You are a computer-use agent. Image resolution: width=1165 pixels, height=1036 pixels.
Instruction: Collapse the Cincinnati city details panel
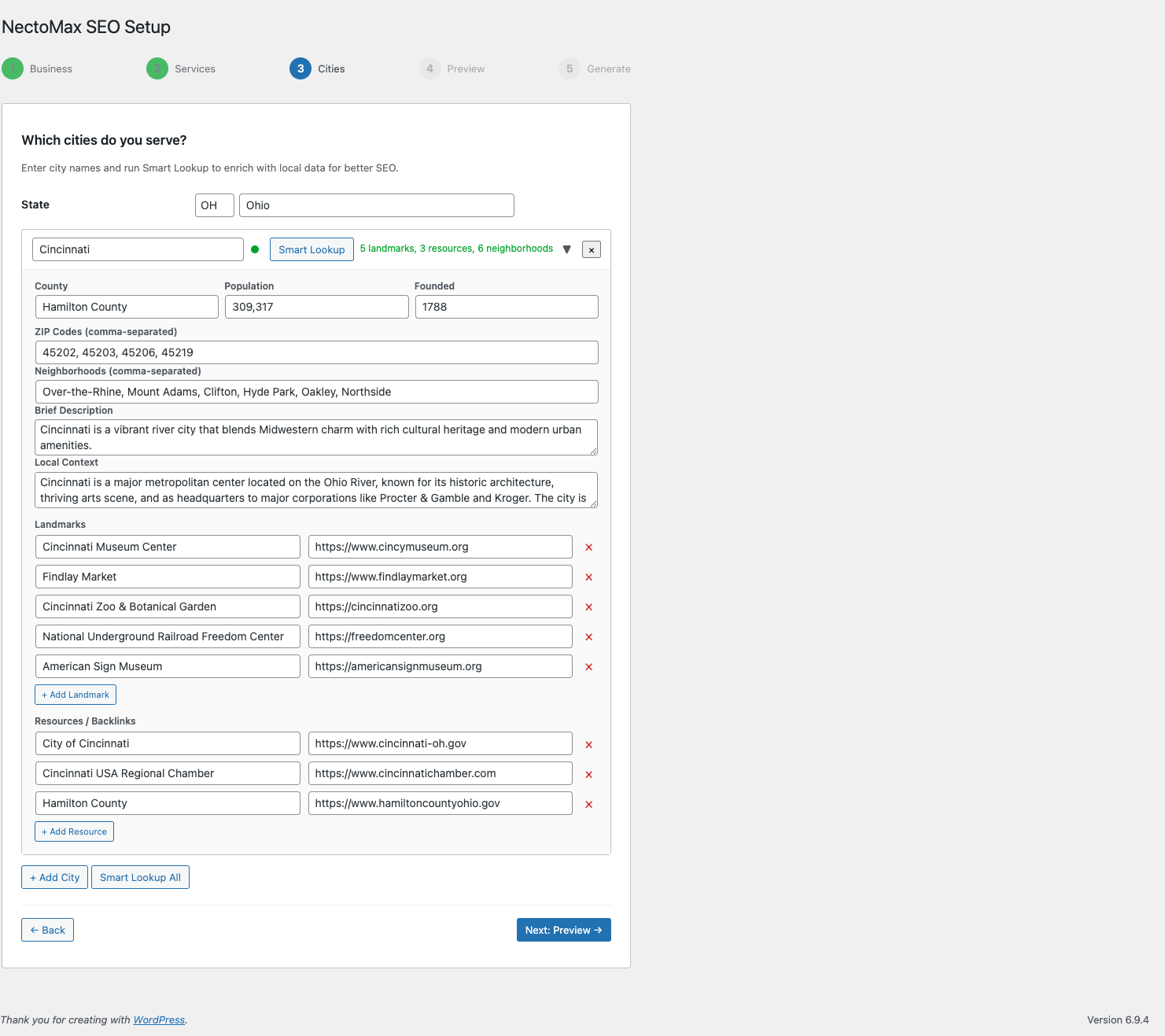click(567, 249)
